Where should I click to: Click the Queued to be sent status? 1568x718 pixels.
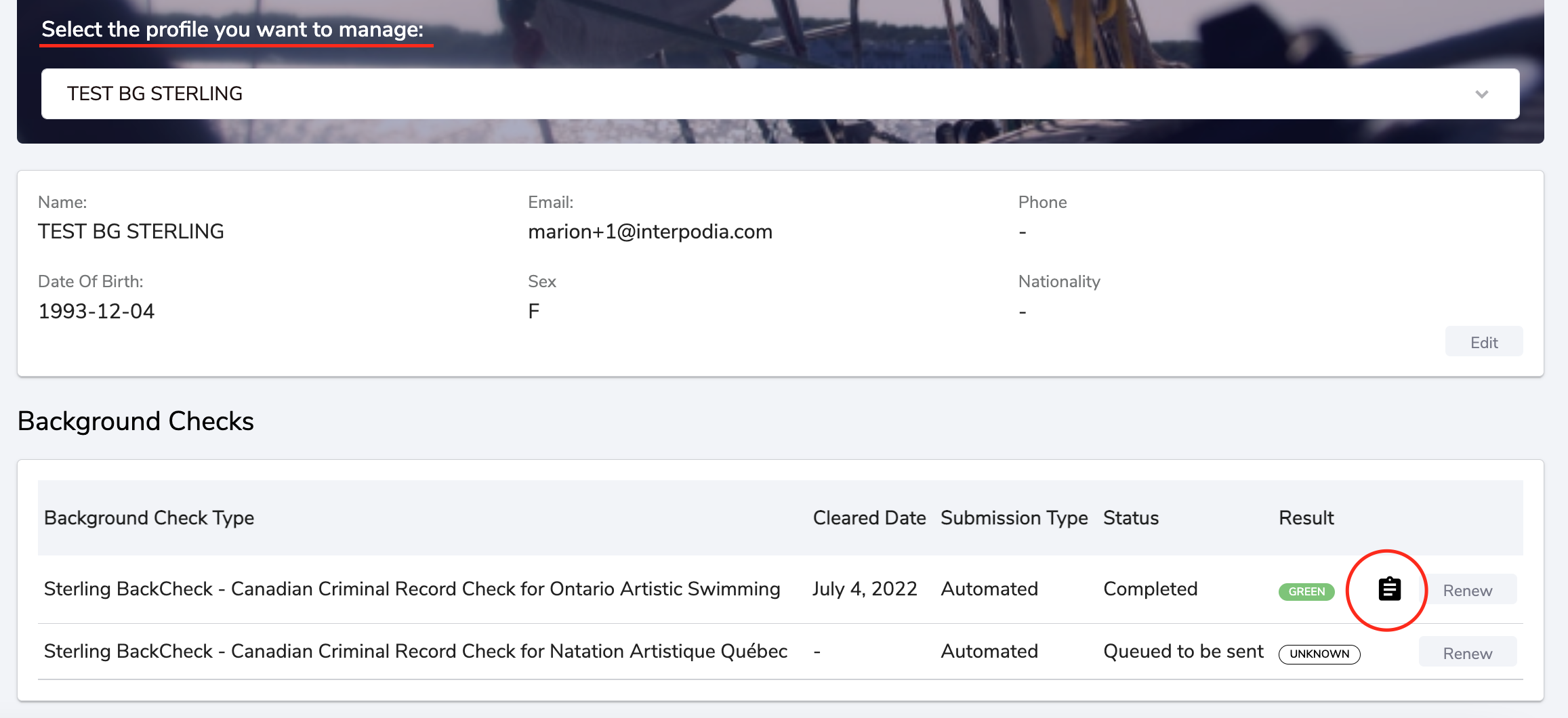1183,652
